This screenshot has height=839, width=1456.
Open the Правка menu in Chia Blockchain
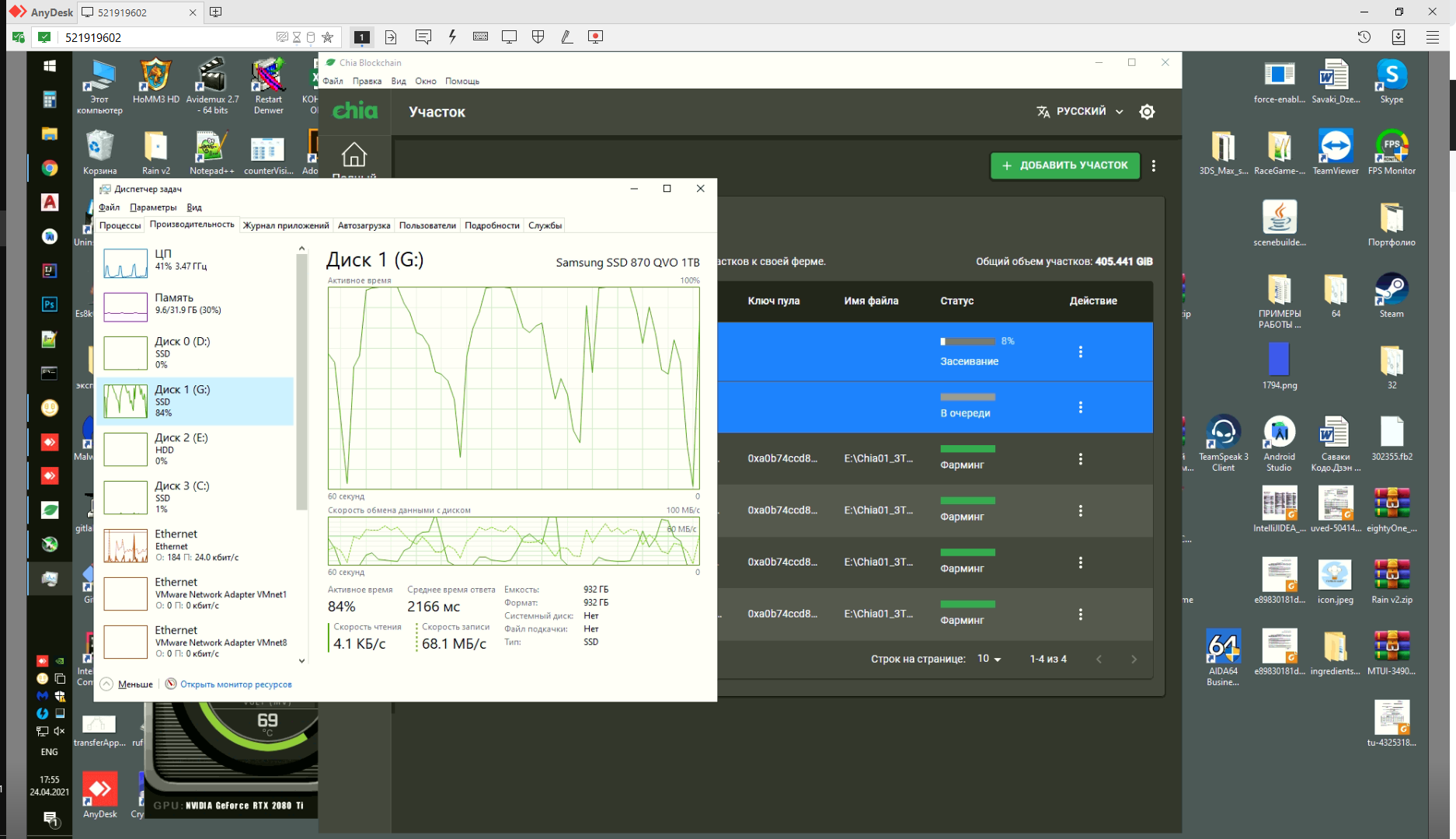pyautogui.click(x=367, y=81)
